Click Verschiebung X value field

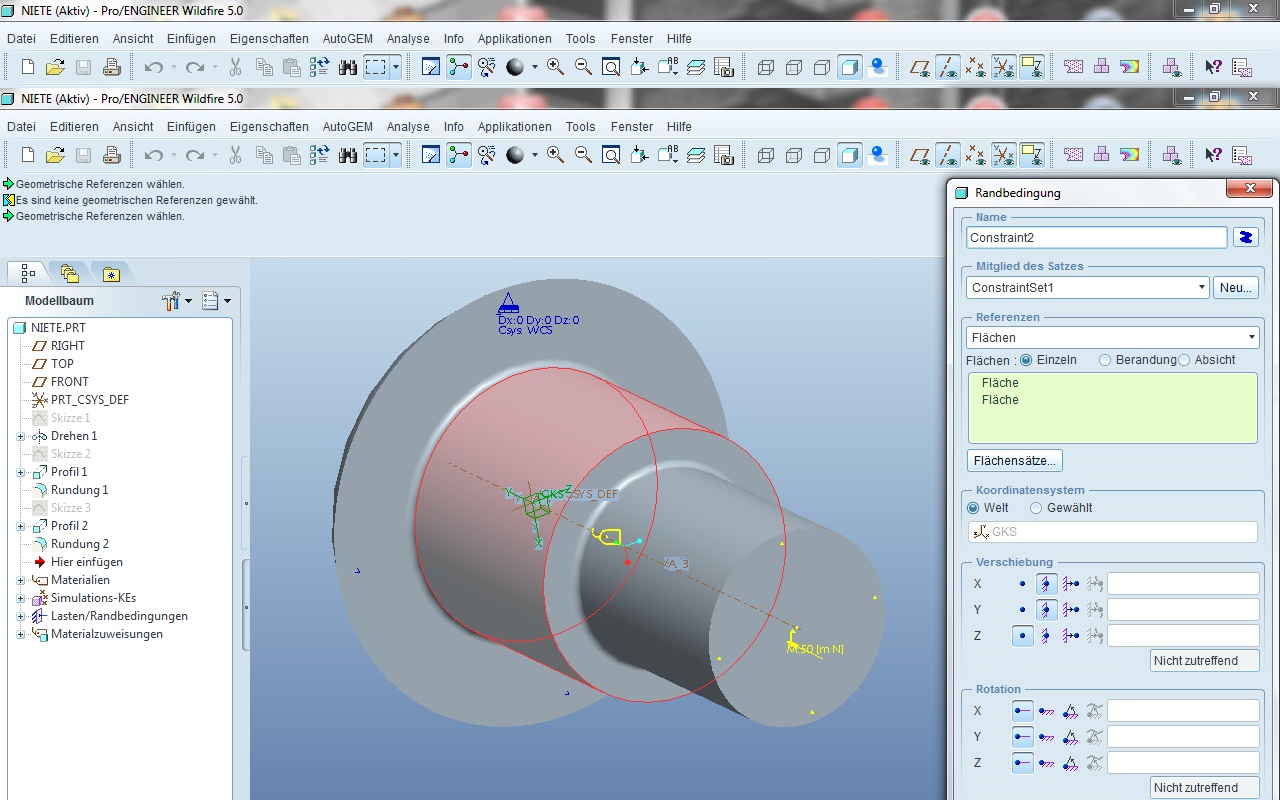pyautogui.click(x=1183, y=584)
